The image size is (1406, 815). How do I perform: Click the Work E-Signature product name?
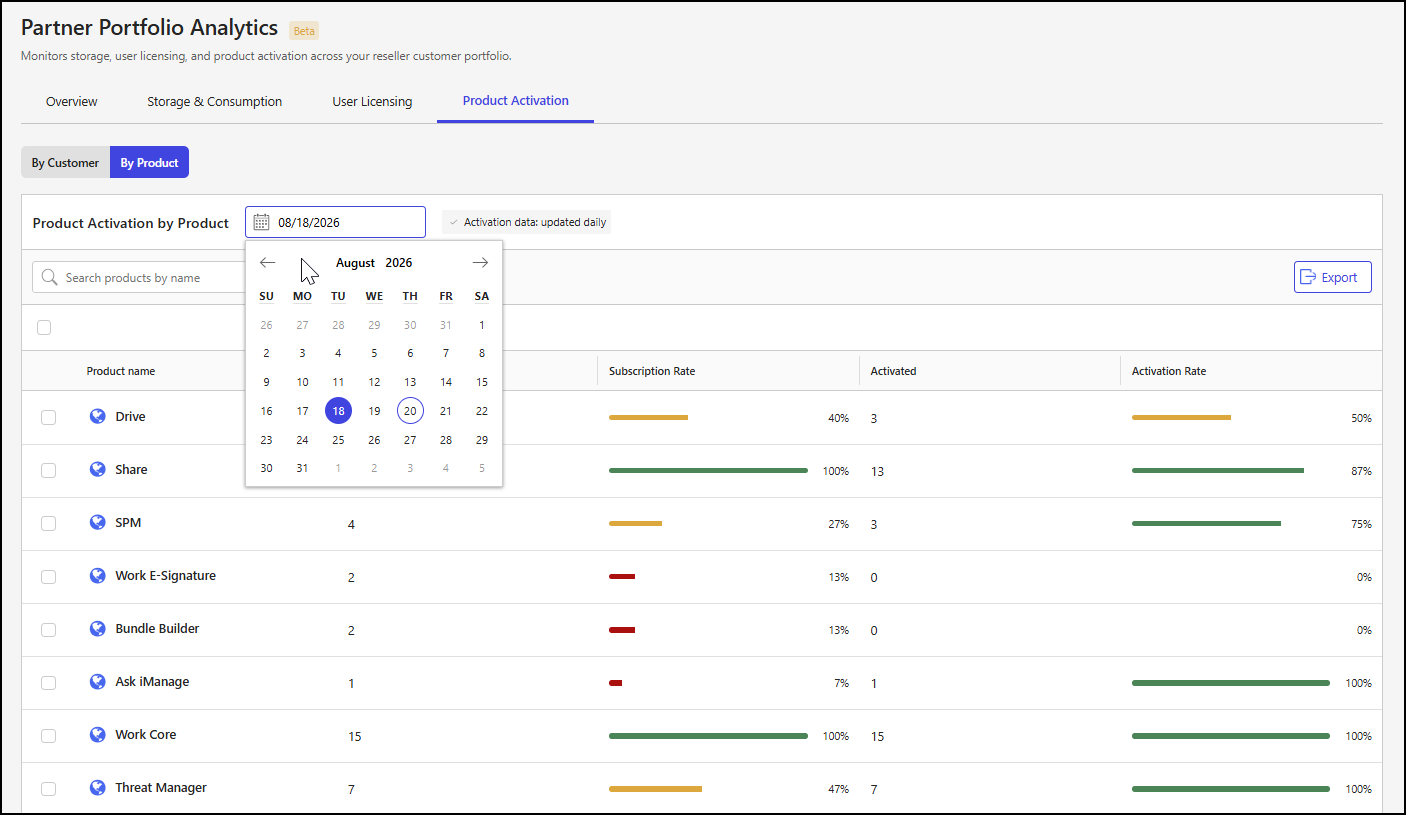tap(165, 576)
